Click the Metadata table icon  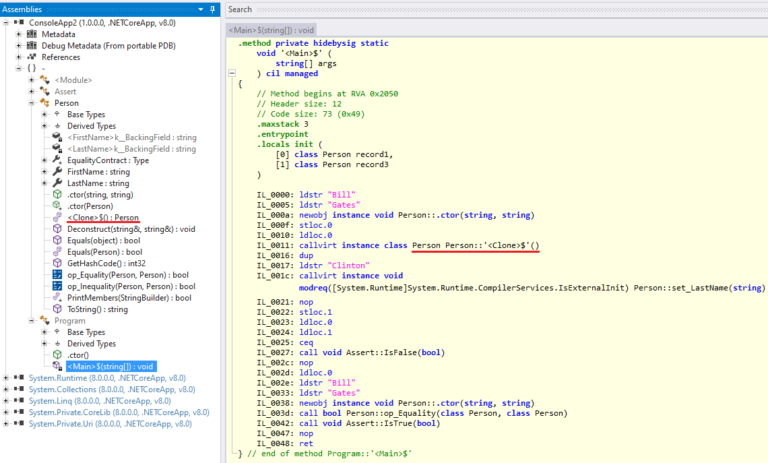pos(32,34)
